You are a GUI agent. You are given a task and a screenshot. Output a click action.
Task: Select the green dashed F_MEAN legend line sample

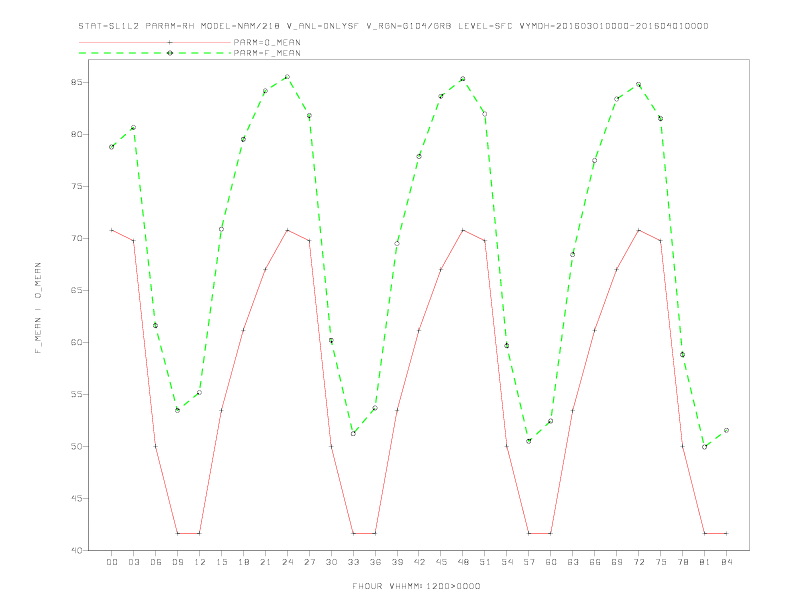pos(155,53)
